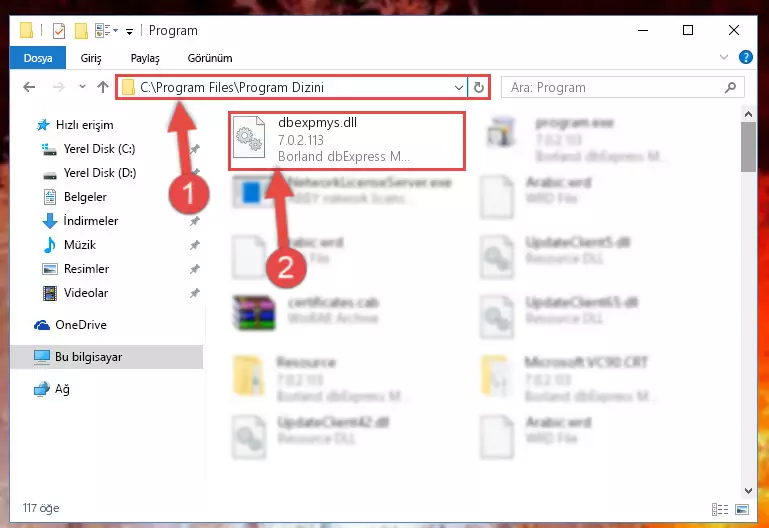Click the vertical scrollbar thumb
Viewport: 769px width, 528px height.
pos(748,147)
